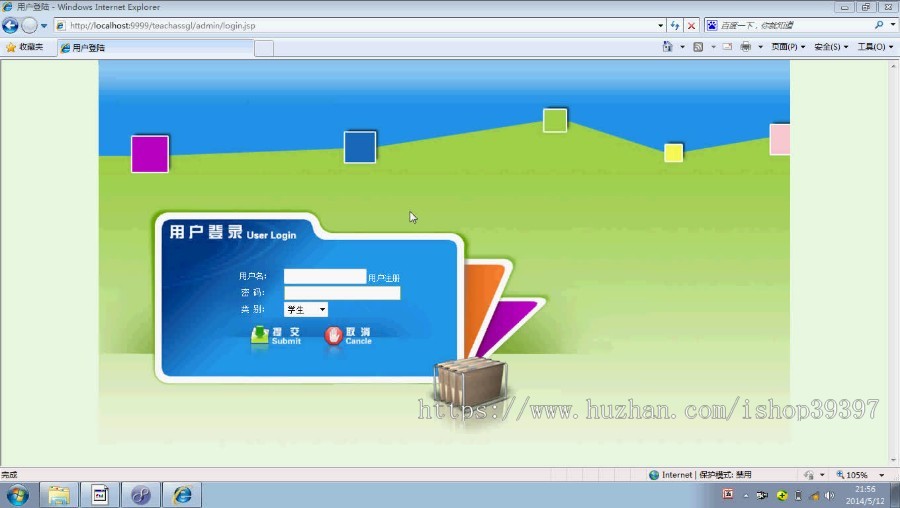Expand the Print dropdown arrow
This screenshot has width=900, height=508.
tap(760, 47)
